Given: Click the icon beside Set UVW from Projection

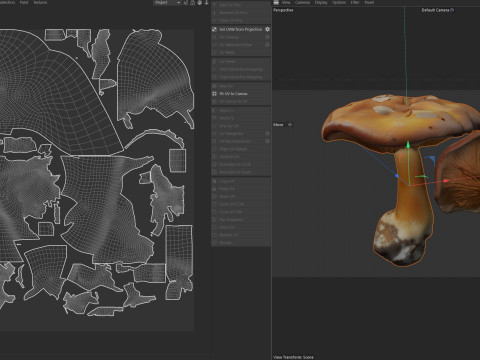Looking at the screenshot, I should (215, 29).
